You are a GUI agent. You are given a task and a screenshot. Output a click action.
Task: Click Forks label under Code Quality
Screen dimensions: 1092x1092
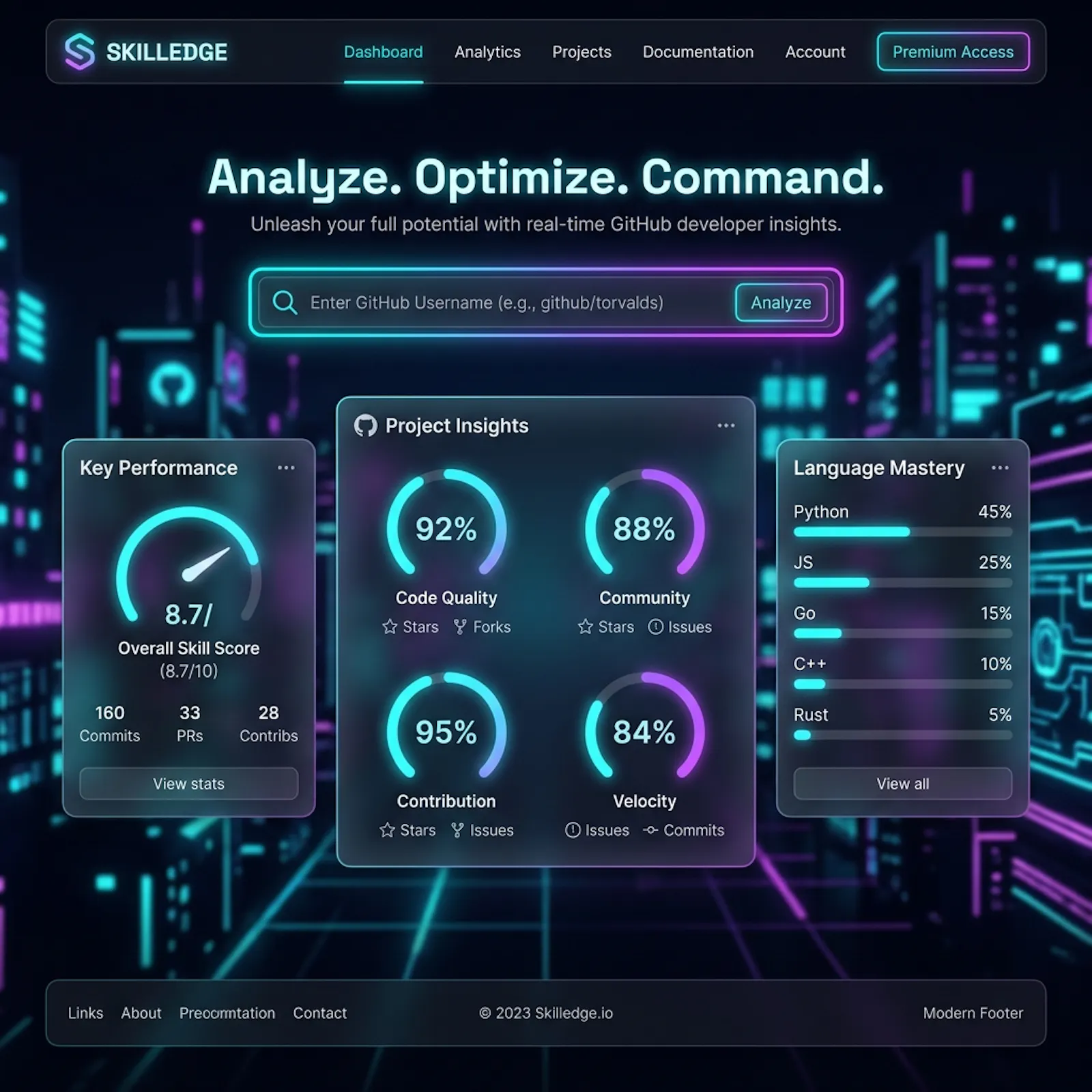coord(492,627)
